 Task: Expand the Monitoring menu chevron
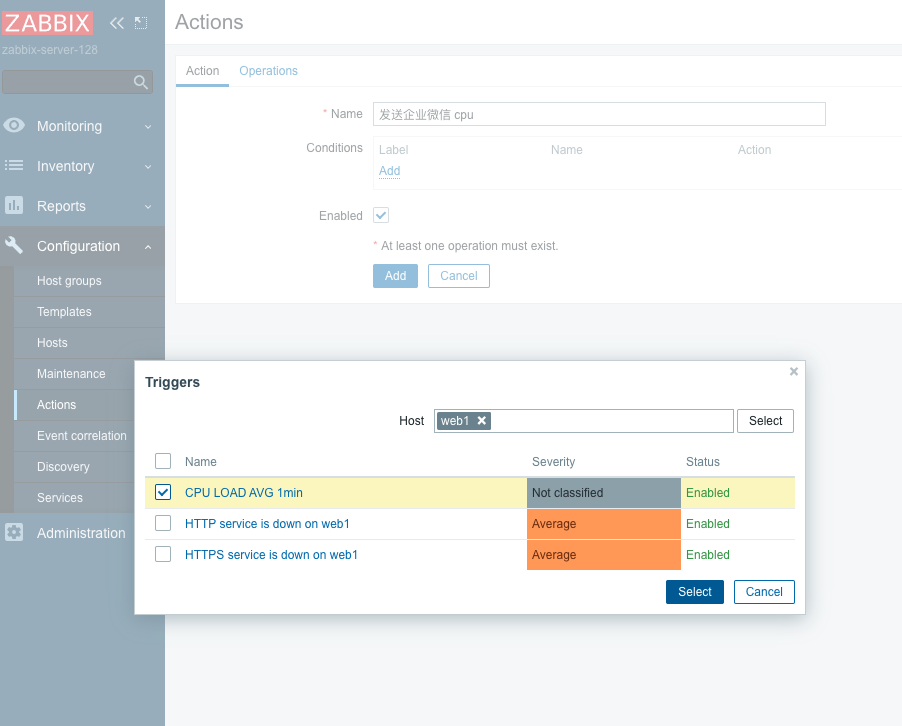click(148, 127)
